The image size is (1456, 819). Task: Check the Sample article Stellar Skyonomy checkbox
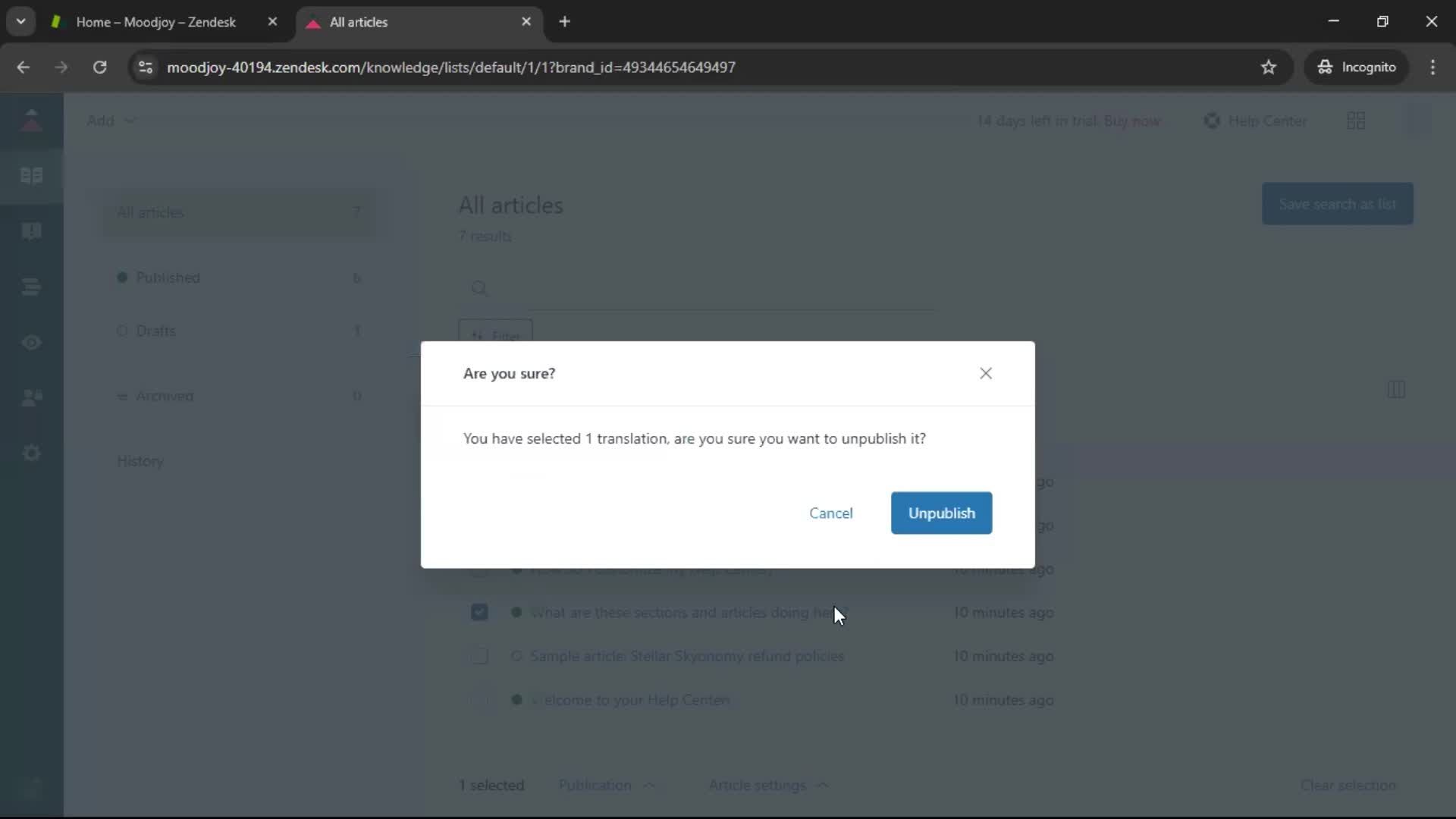(x=479, y=656)
